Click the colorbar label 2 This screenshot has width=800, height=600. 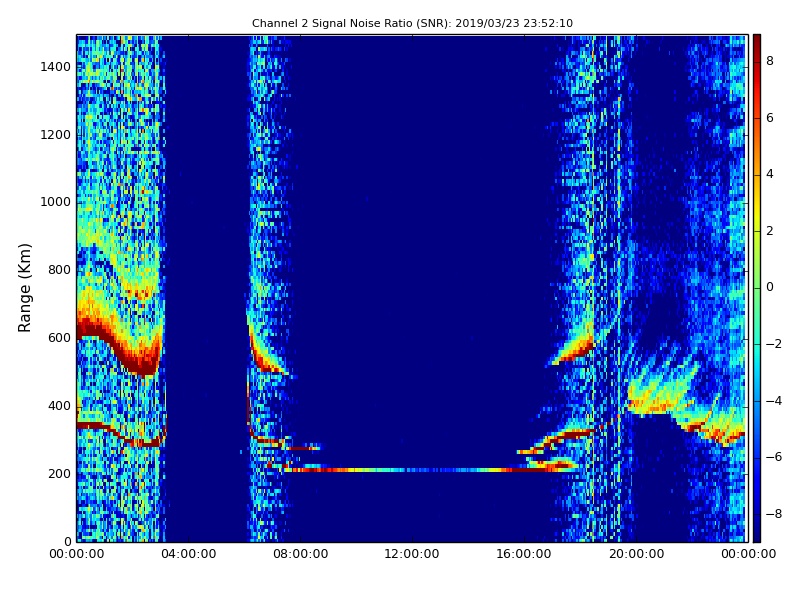(x=770, y=231)
